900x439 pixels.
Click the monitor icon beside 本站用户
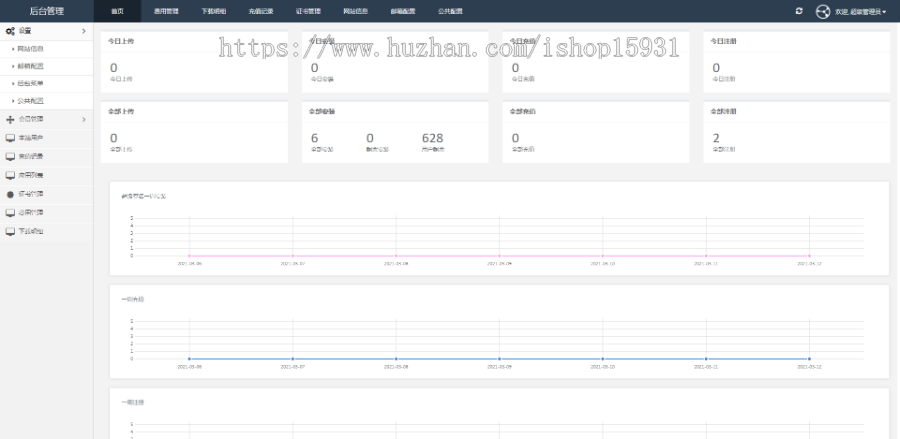[x=10, y=137]
